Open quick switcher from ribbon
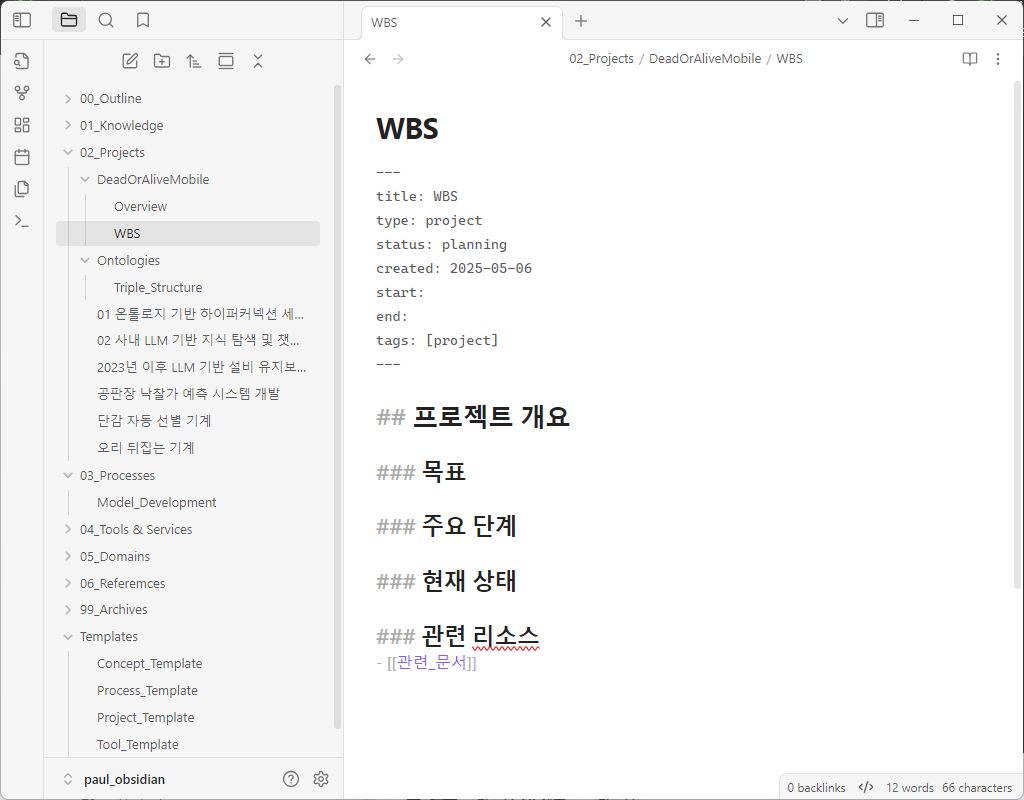The image size is (1024, 800). pyautogui.click(x=22, y=61)
